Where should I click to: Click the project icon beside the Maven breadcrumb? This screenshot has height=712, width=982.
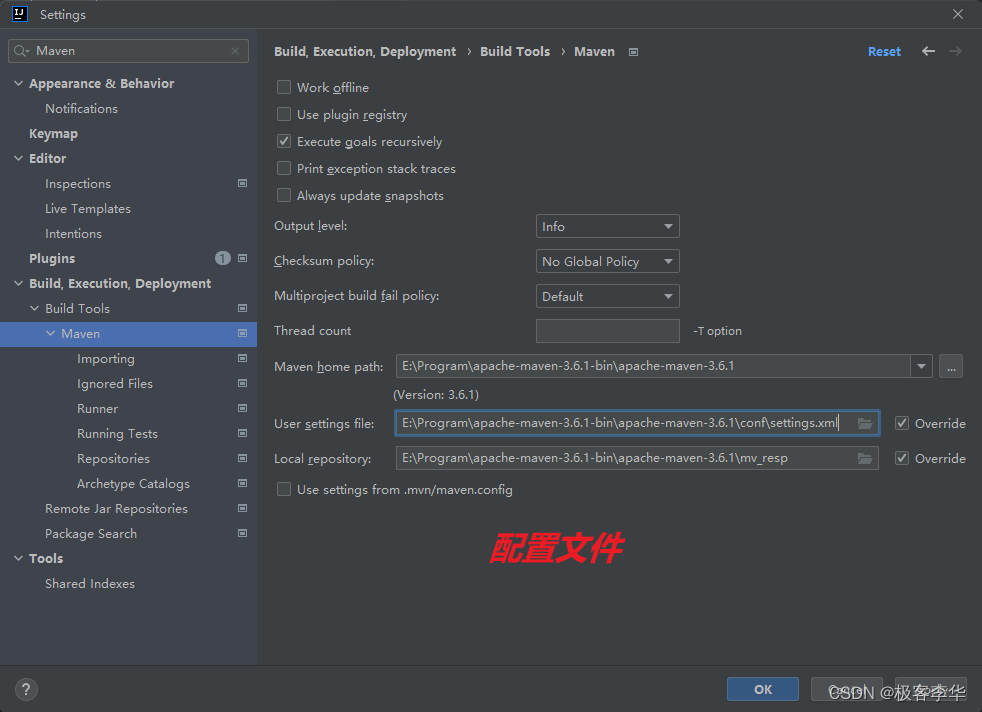click(x=633, y=52)
